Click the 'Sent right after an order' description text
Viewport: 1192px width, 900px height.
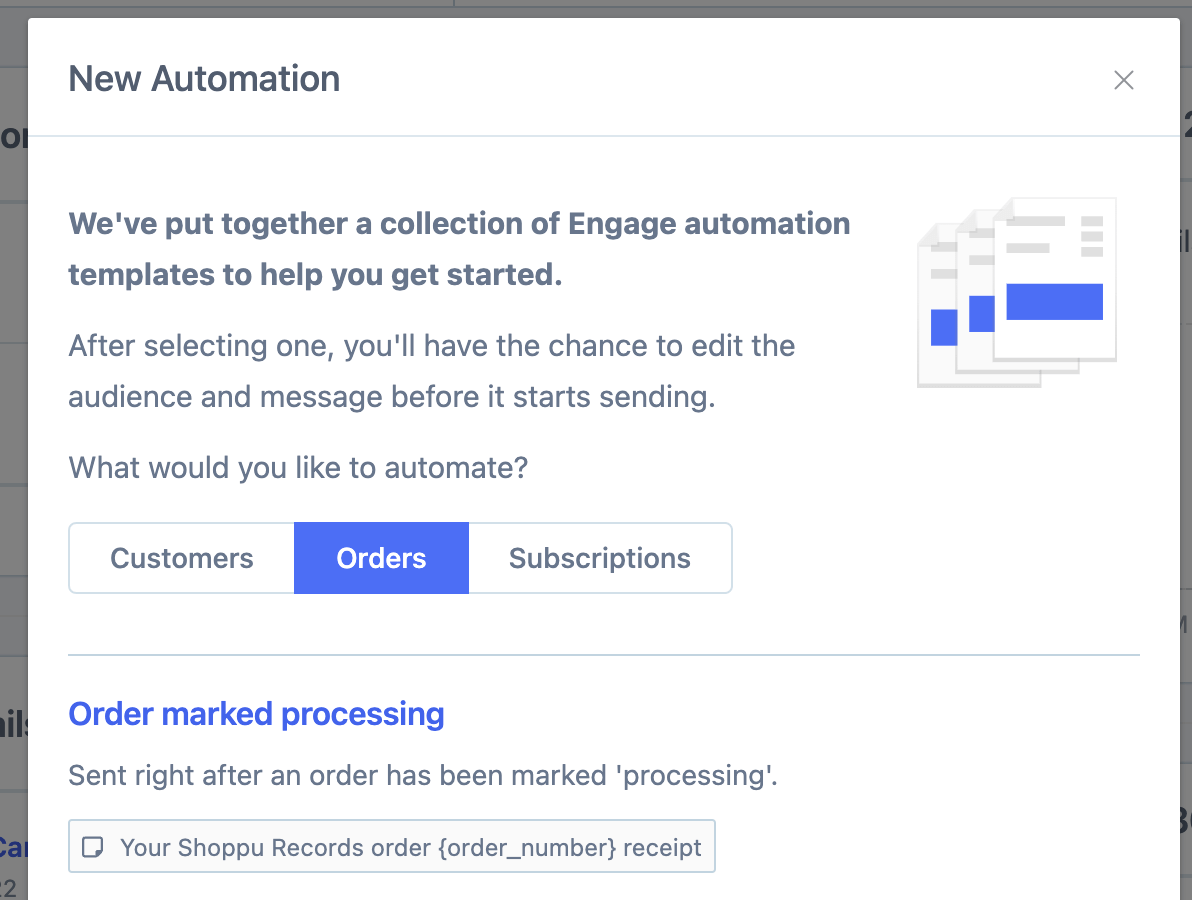click(x=422, y=775)
